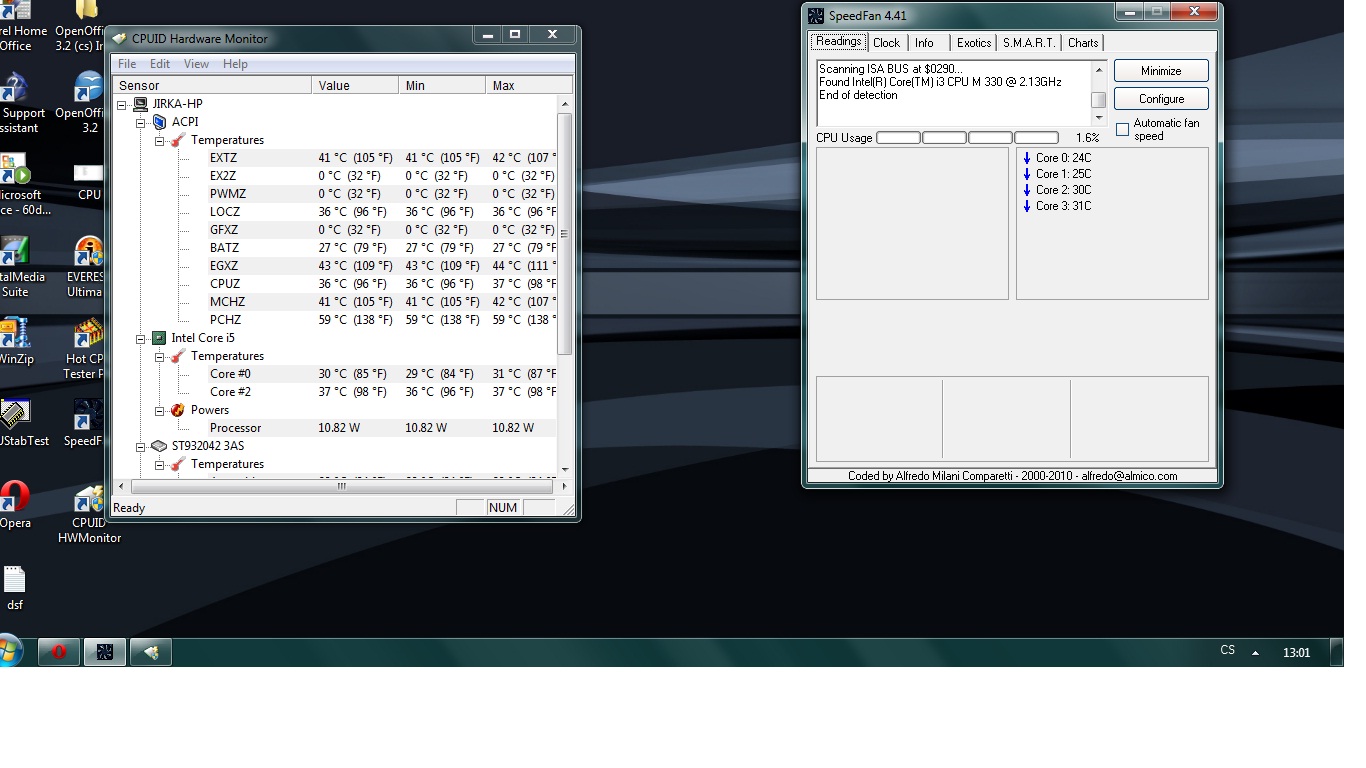Open the Opera desktop shortcut

point(14,499)
